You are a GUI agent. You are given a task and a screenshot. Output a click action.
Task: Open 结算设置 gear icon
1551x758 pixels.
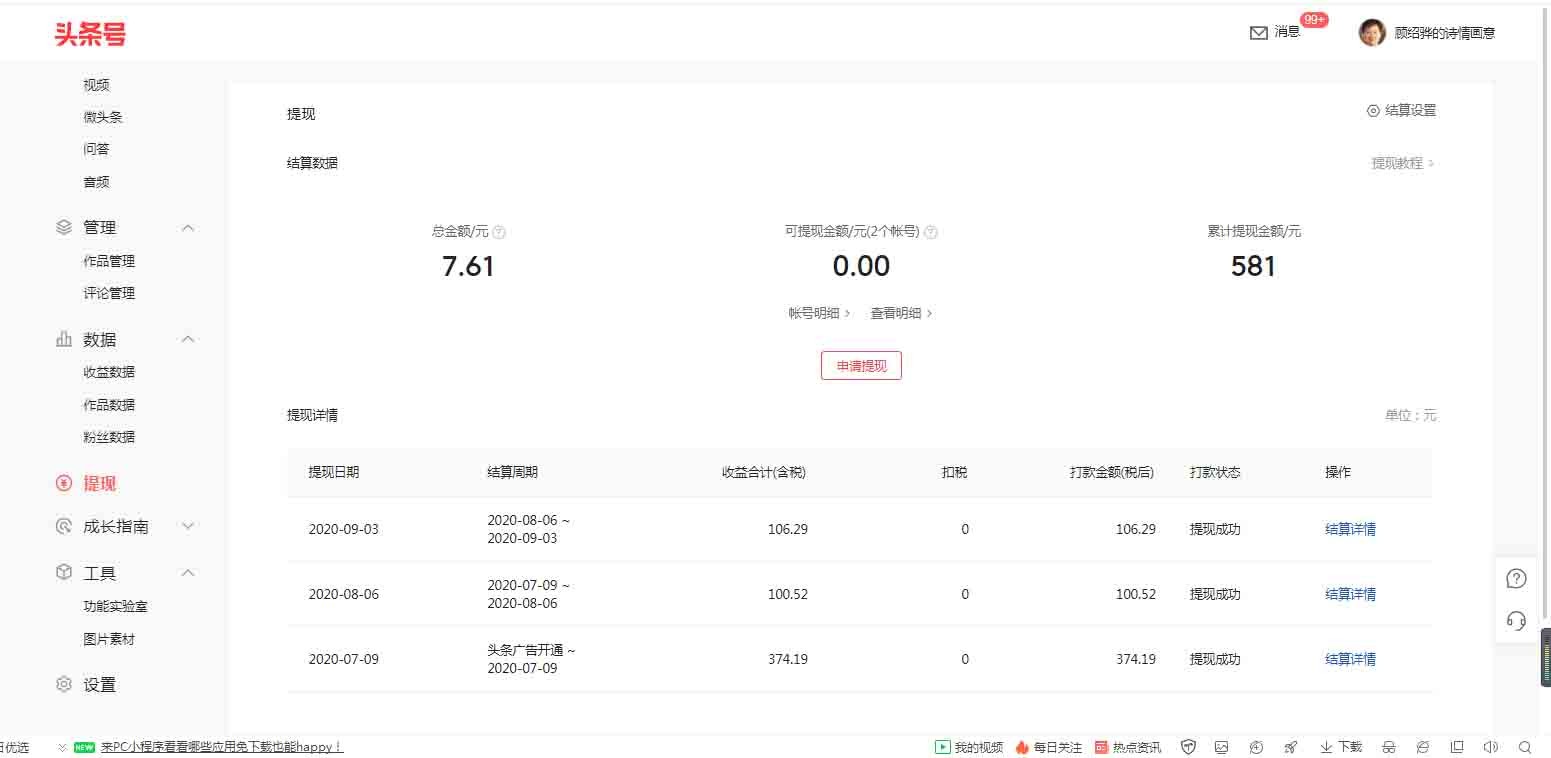pyautogui.click(x=1373, y=111)
